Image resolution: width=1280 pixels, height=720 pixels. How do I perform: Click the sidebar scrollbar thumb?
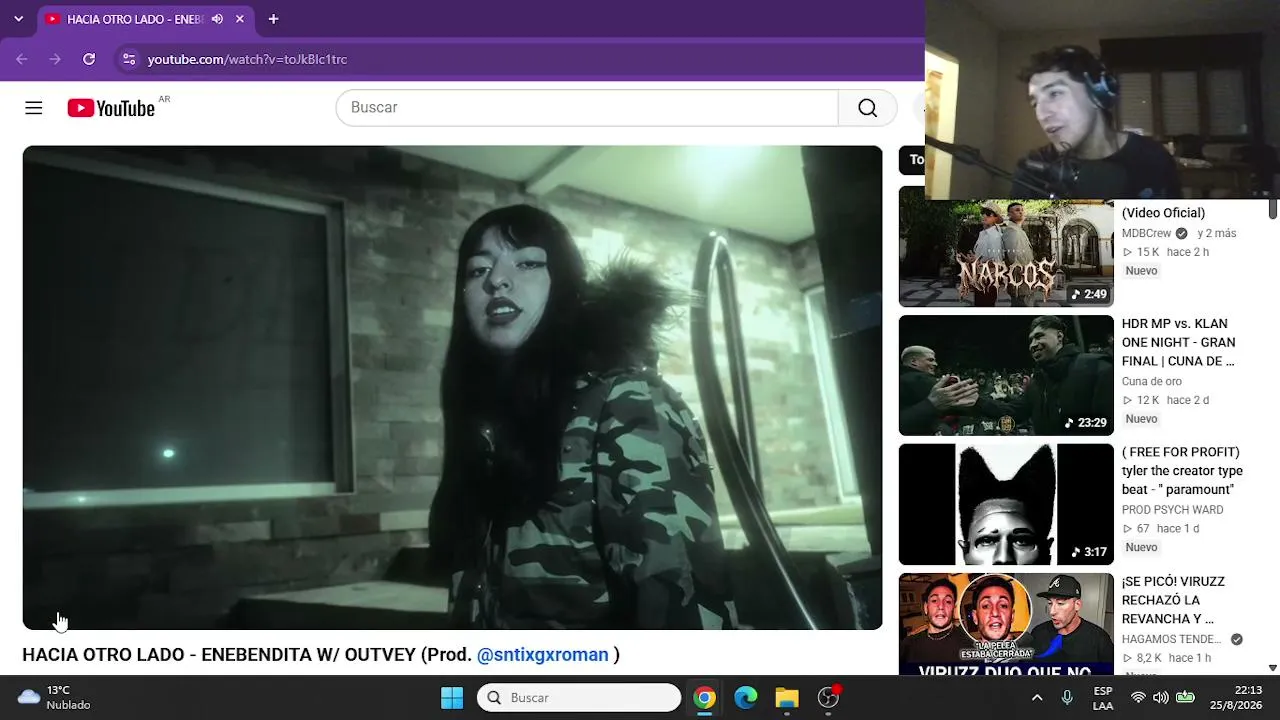click(1273, 208)
